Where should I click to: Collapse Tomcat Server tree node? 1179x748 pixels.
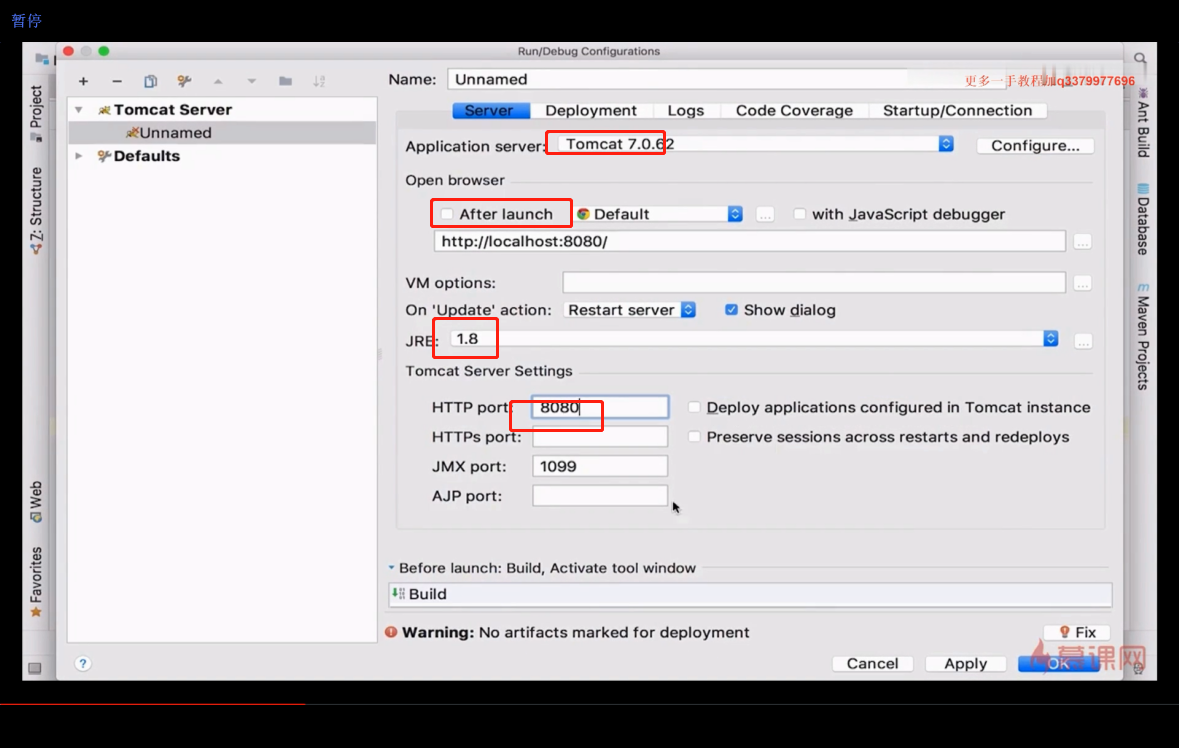79,110
